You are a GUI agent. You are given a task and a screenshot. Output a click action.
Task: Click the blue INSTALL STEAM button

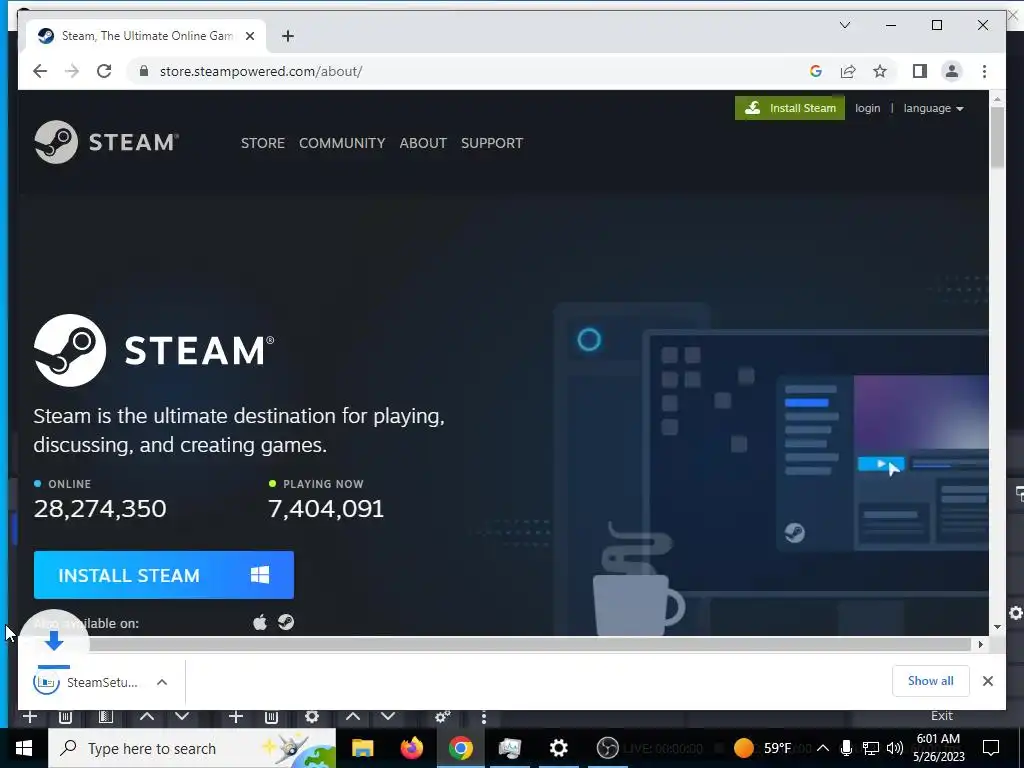(x=164, y=575)
